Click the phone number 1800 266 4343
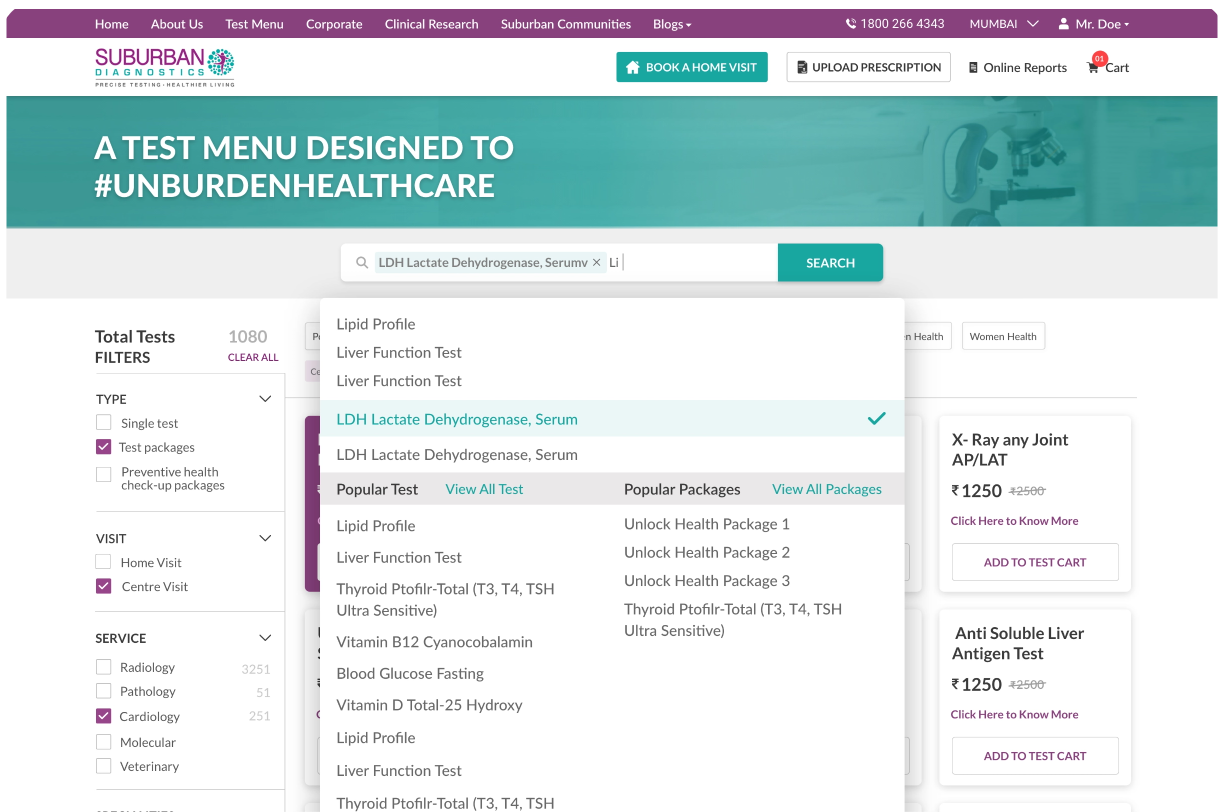 [x=902, y=24]
